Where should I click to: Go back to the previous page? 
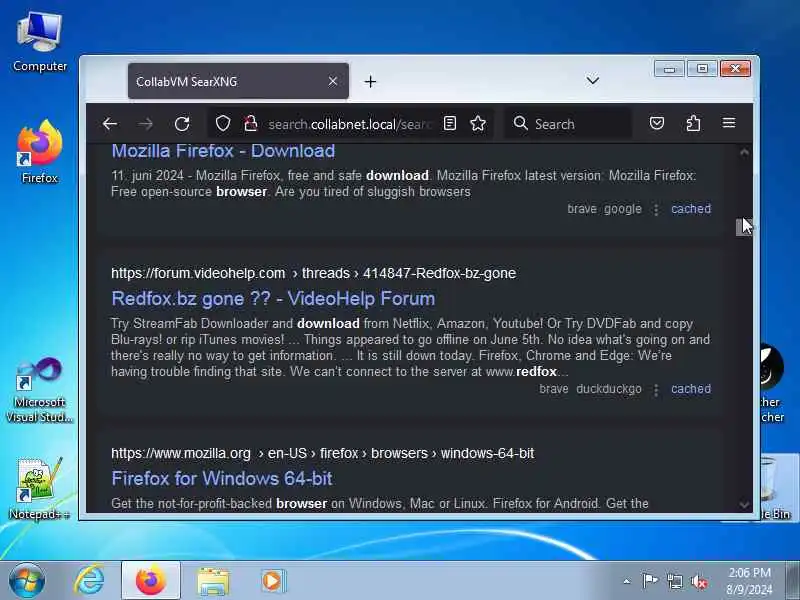(x=110, y=123)
